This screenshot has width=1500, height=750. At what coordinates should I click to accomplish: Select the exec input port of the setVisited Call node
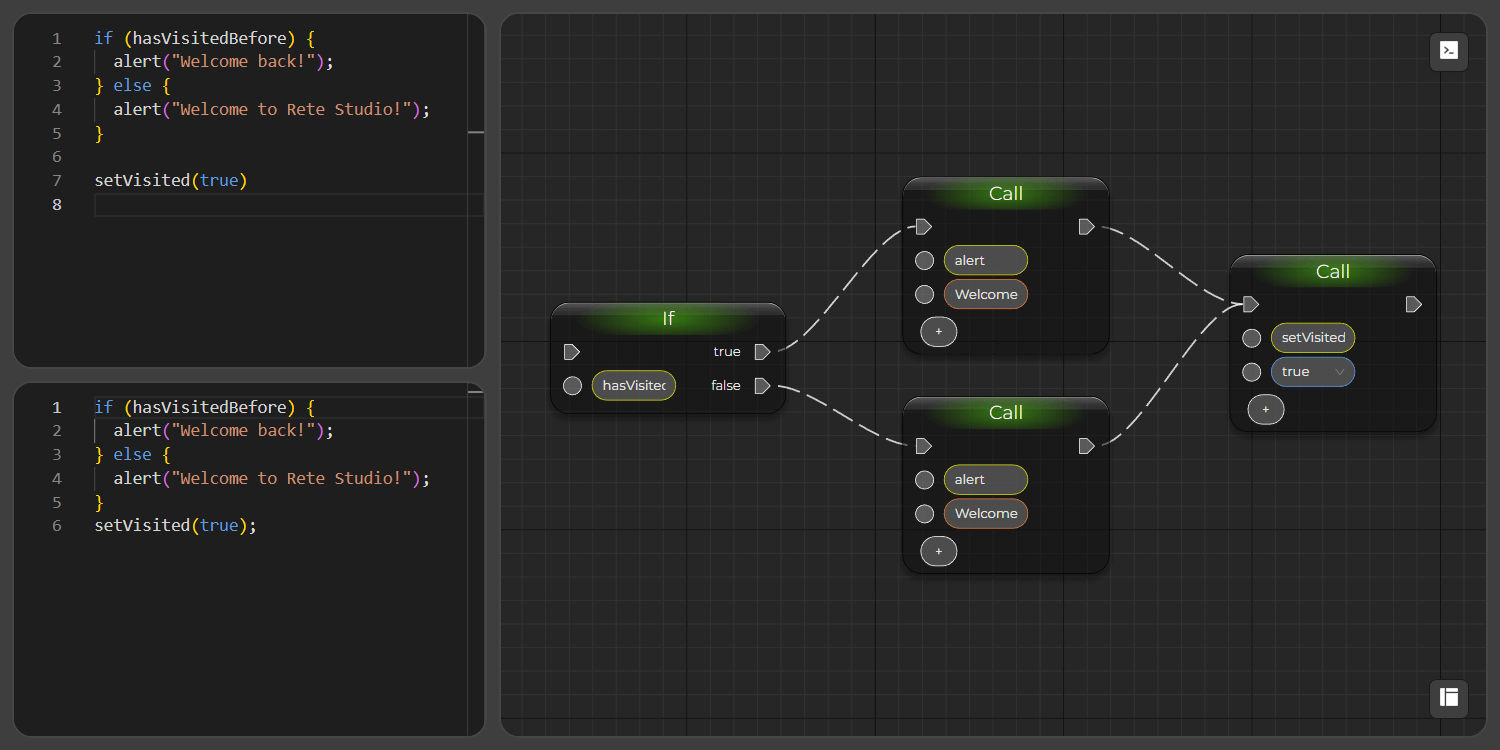[x=1251, y=304]
